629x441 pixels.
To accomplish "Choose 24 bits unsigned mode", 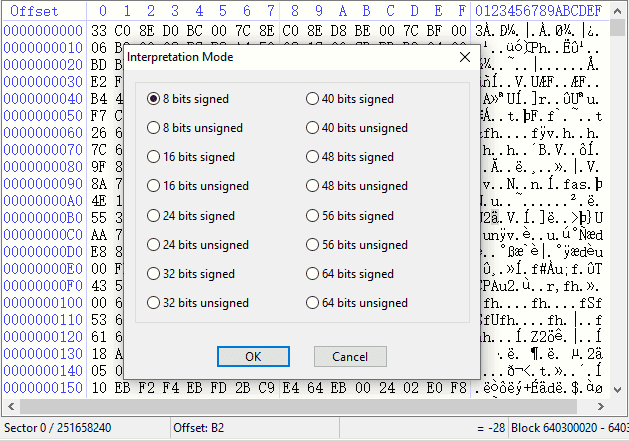I will (x=153, y=245).
